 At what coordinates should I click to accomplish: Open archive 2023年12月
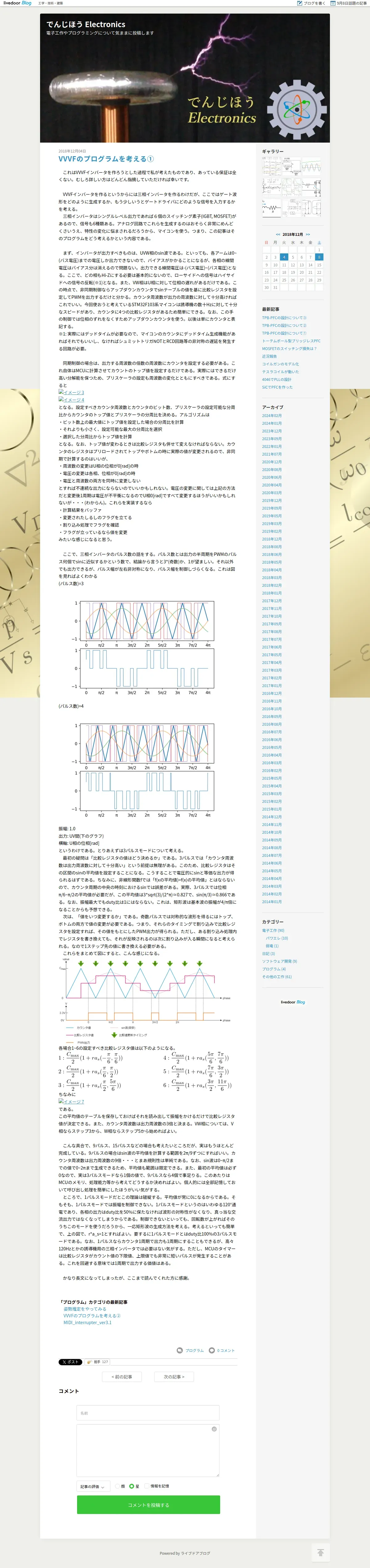[x=272, y=431]
